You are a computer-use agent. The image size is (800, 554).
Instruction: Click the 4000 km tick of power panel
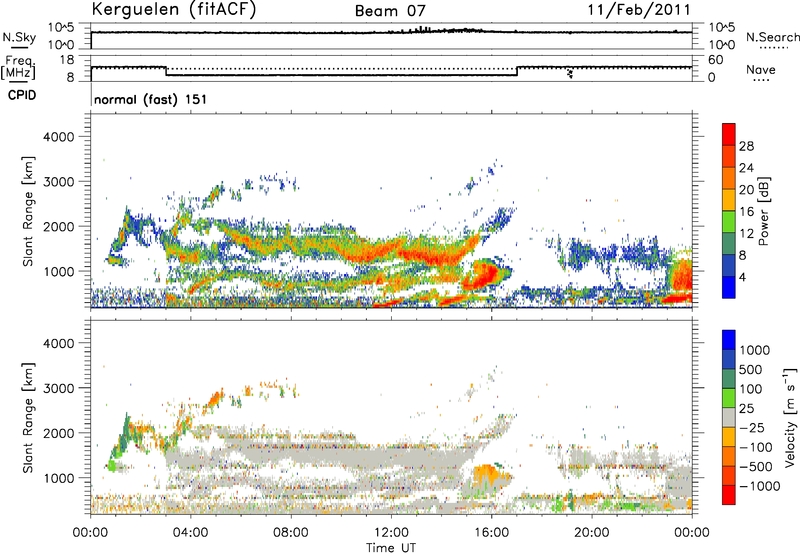(58, 137)
